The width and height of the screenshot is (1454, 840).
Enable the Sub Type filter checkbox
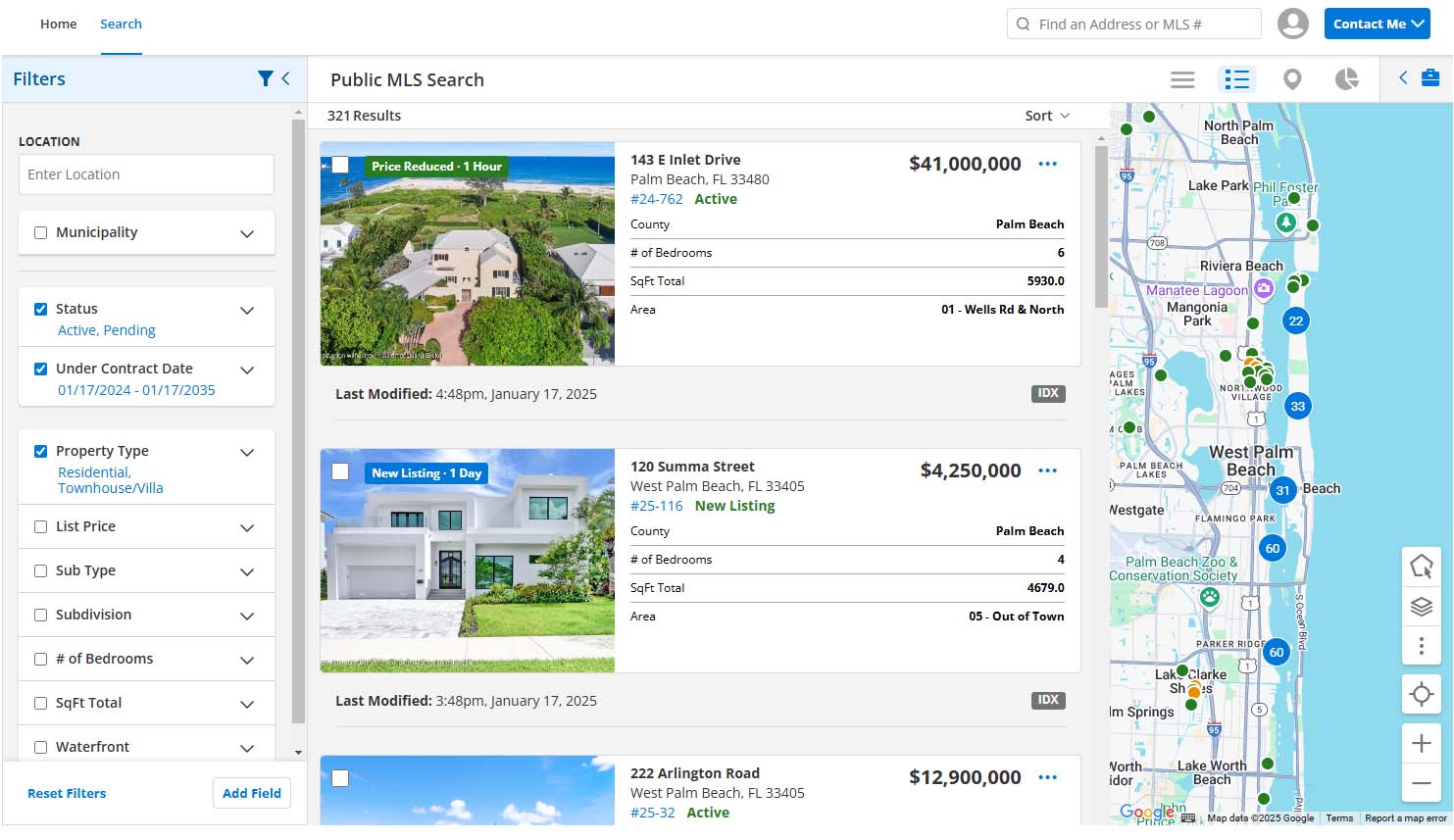click(x=40, y=571)
